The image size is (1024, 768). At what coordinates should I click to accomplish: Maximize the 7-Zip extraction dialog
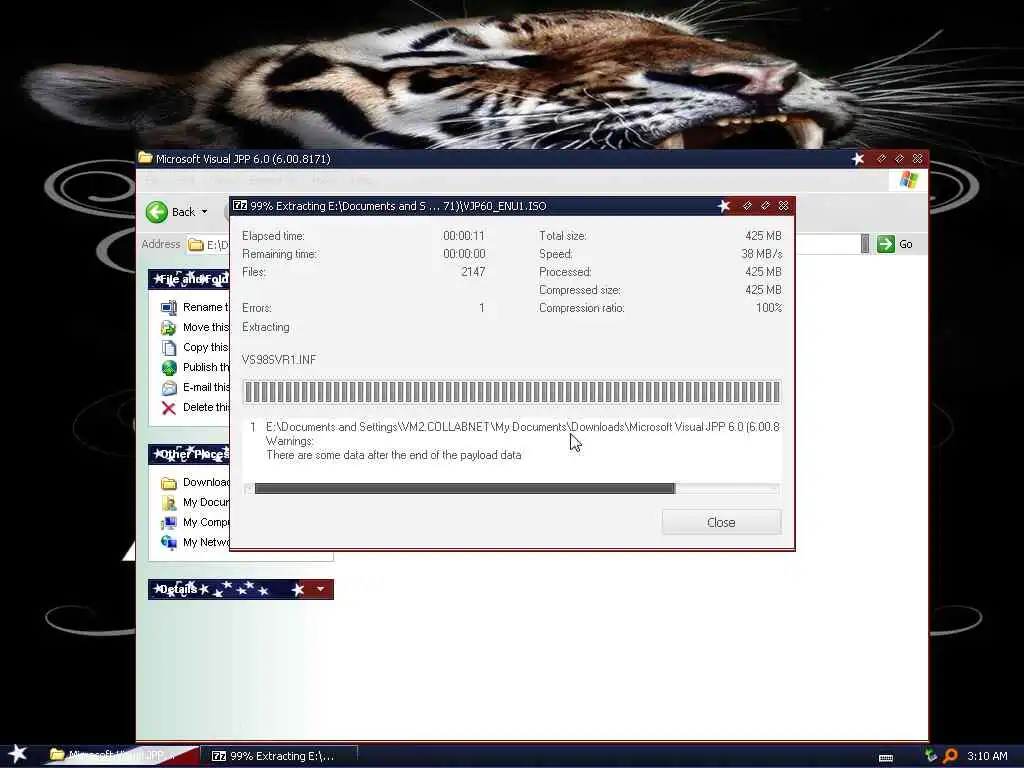[765, 206]
